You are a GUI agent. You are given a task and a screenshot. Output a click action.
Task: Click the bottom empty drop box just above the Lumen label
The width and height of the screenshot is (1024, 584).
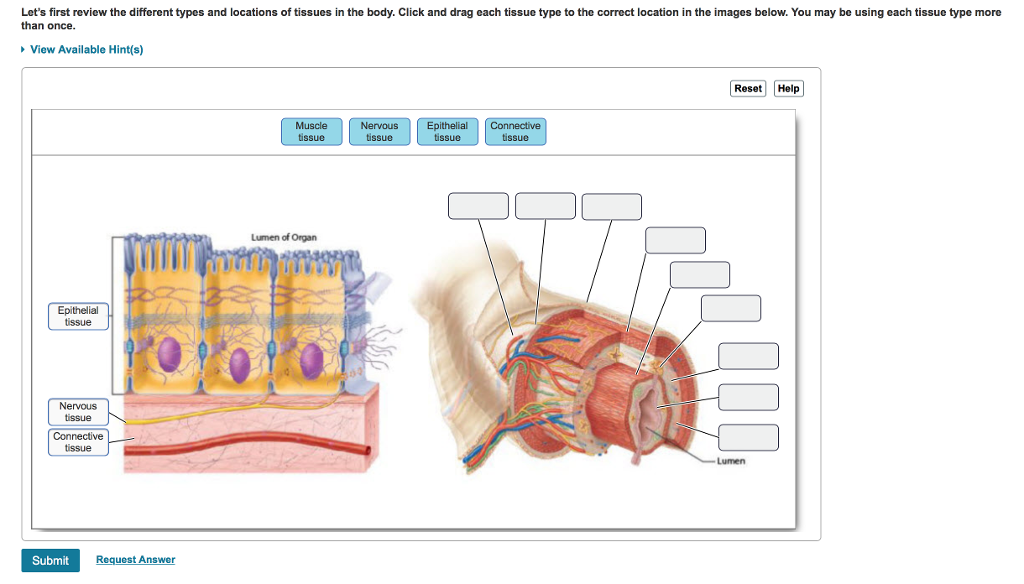tap(748, 438)
